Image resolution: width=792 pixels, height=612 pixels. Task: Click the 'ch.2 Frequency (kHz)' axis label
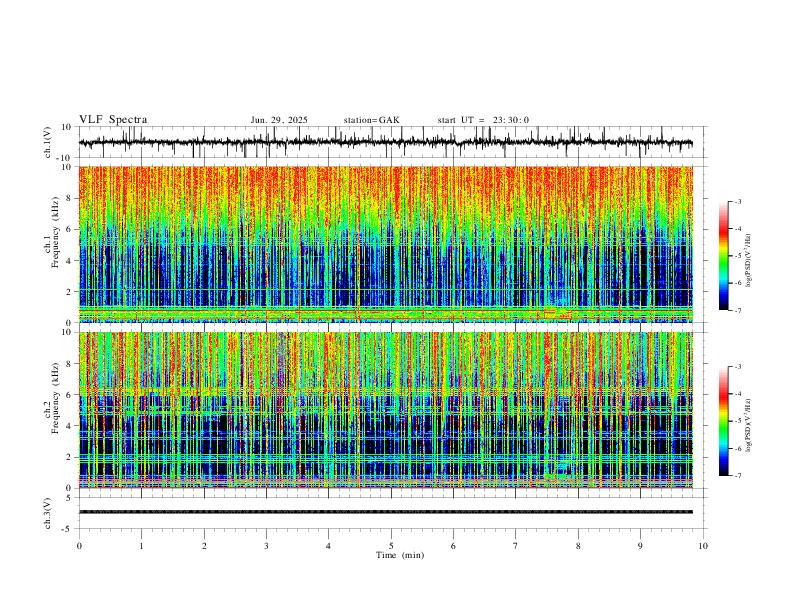point(52,398)
